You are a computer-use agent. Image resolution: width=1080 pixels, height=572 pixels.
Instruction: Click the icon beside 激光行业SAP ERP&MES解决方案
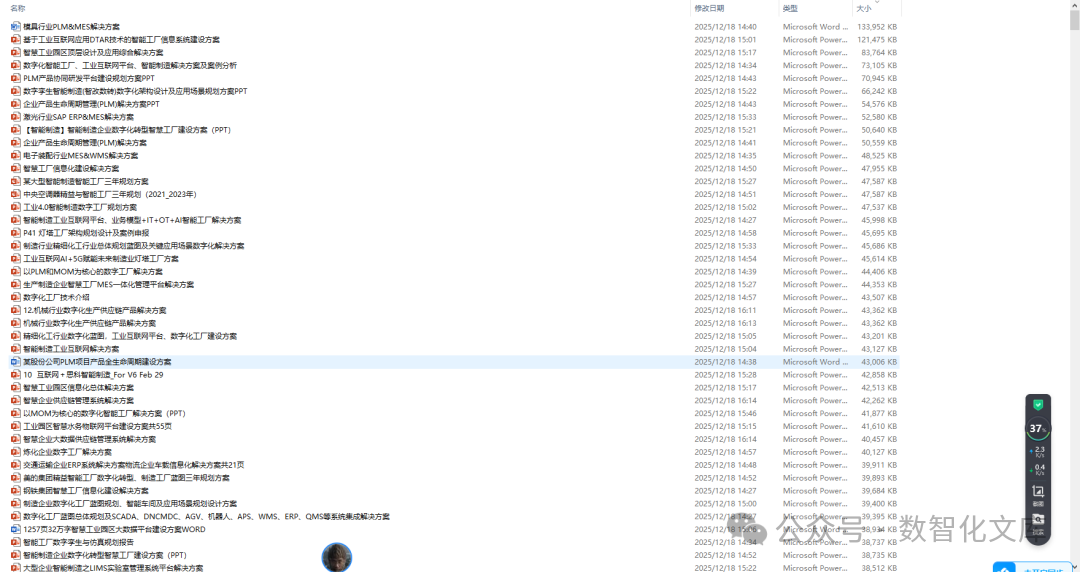point(16,117)
